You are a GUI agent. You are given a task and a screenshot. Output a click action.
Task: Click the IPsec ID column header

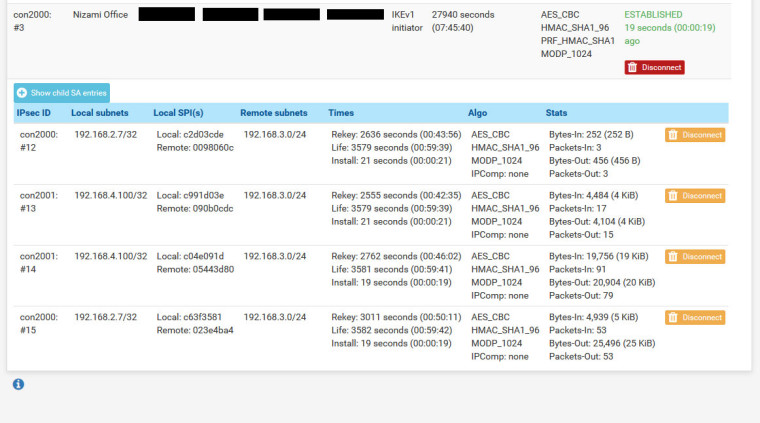(x=33, y=113)
